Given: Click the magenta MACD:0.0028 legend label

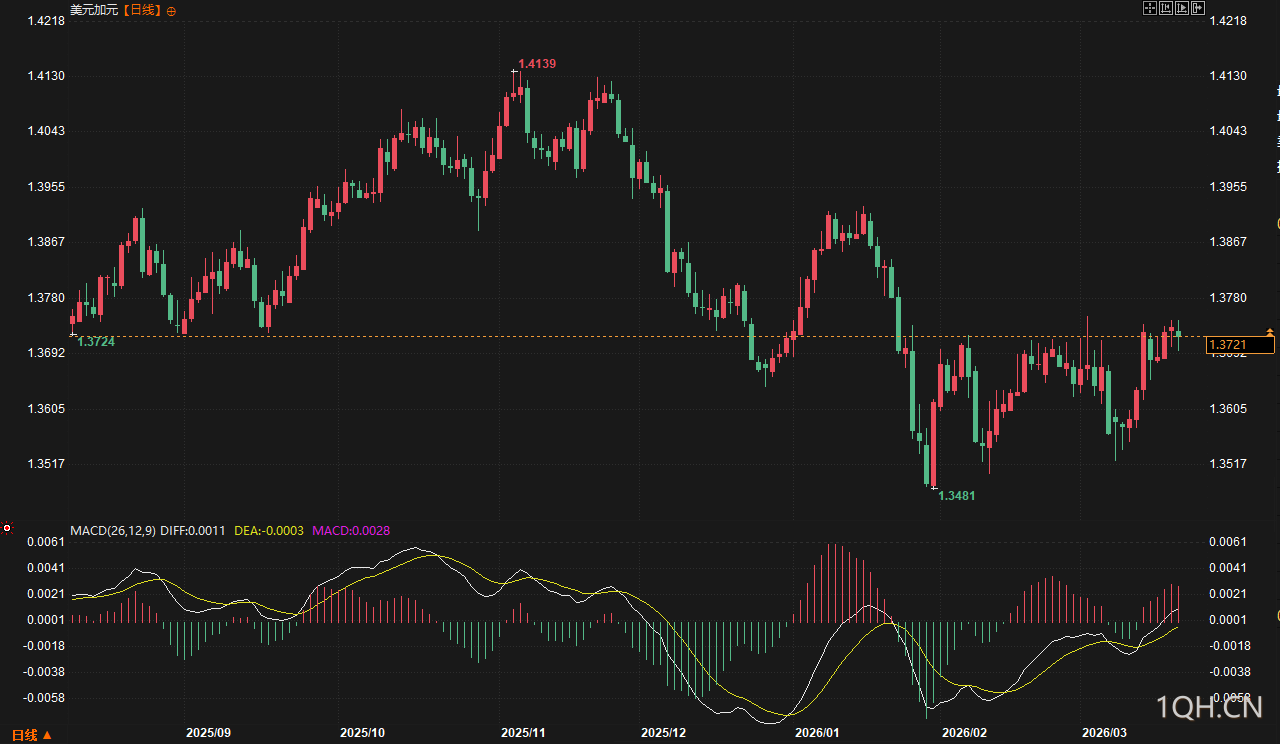Looking at the screenshot, I should pyautogui.click(x=351, y=530).
